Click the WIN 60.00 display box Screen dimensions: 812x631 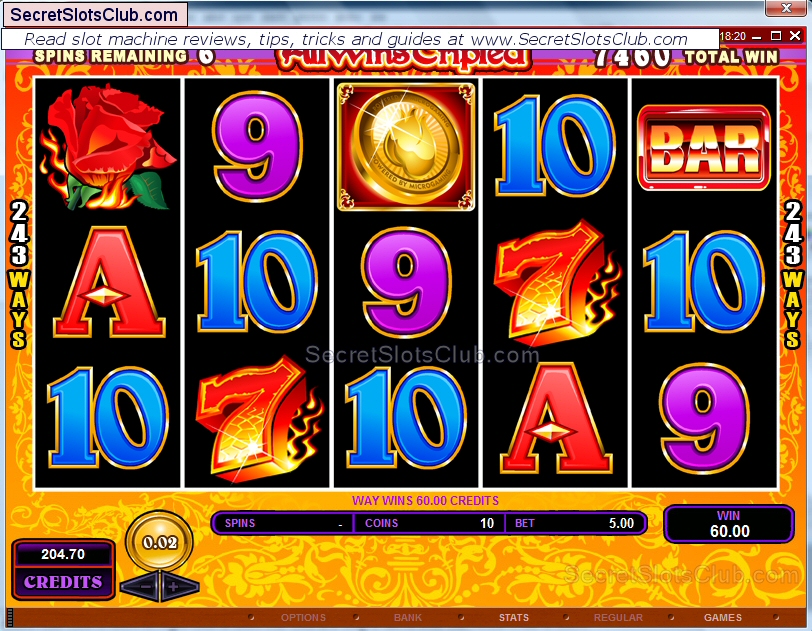point(729,524)
